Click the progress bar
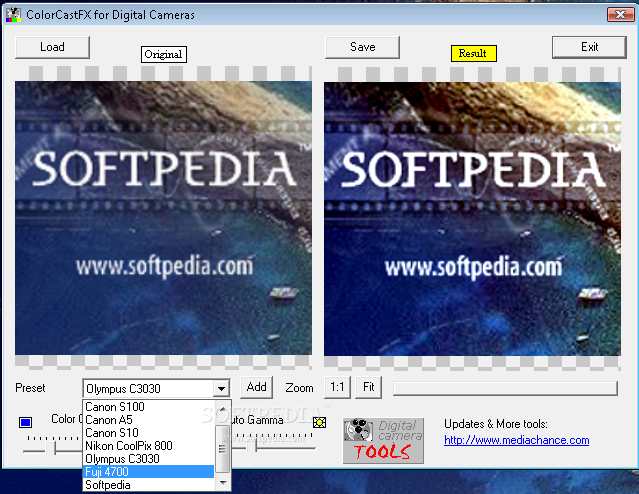The width and height of the screenshot is (639, 494). [x=505, y=388]
